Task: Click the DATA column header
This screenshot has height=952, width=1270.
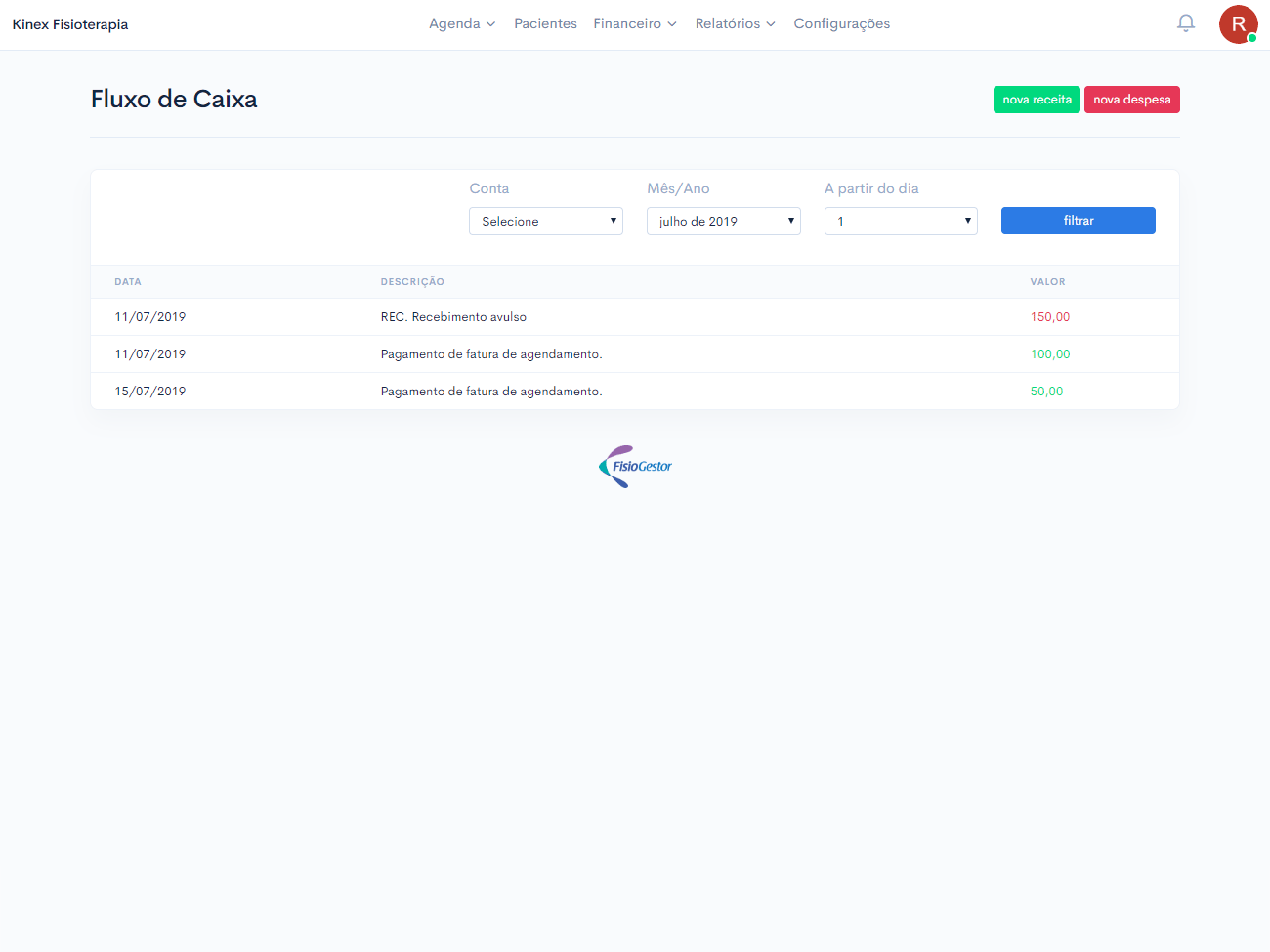Action: (128, 282)
